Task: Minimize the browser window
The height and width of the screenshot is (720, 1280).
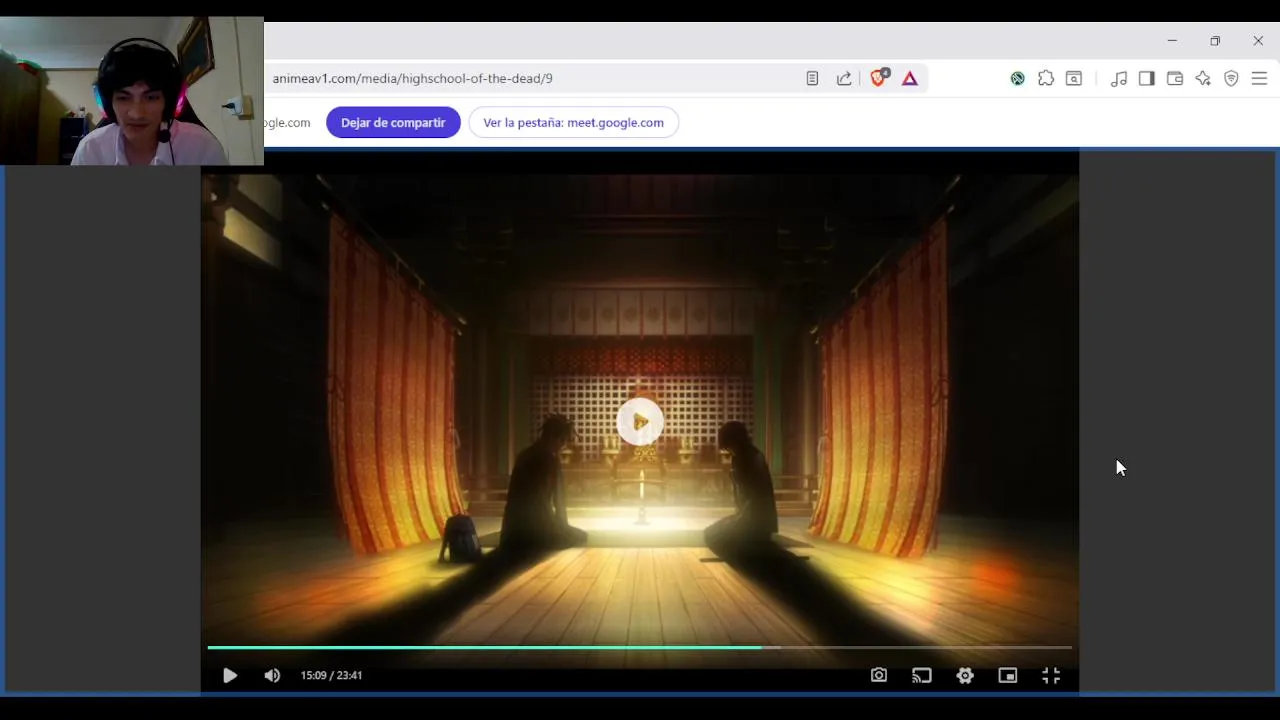Action: pos(1172,41)
